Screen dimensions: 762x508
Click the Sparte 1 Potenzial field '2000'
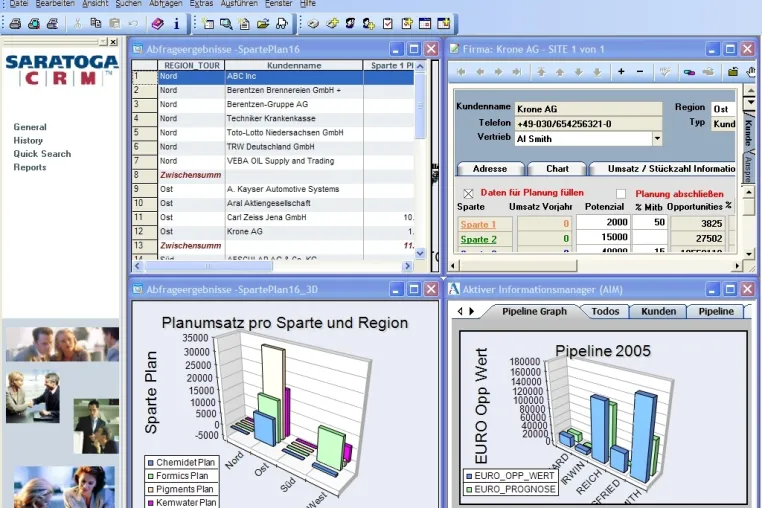[x=604, y=222]
